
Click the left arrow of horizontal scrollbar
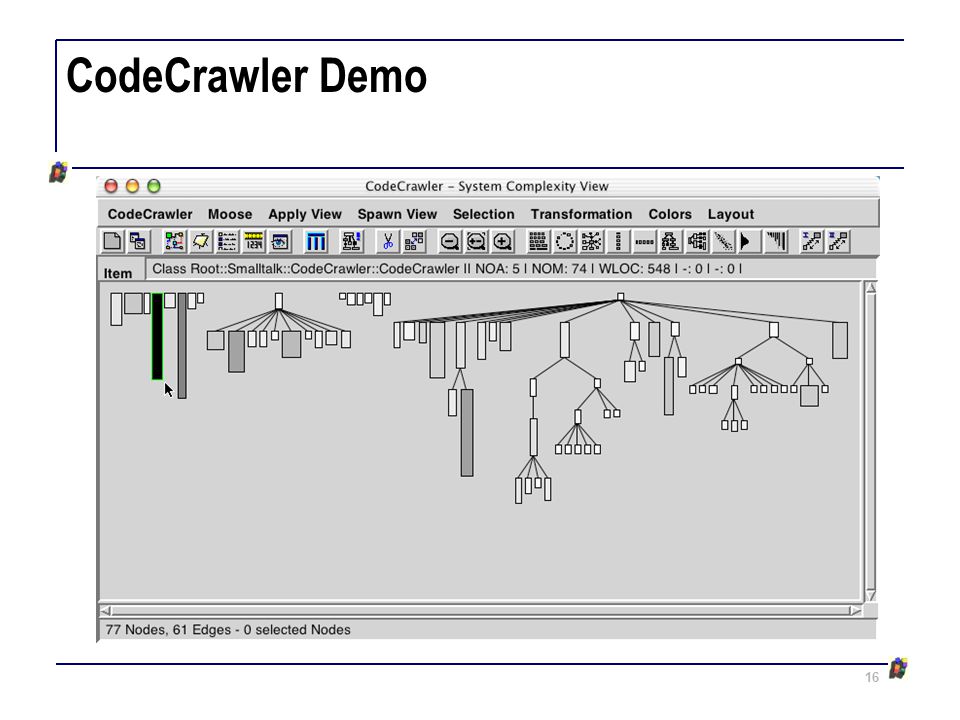tap(106, 610)
